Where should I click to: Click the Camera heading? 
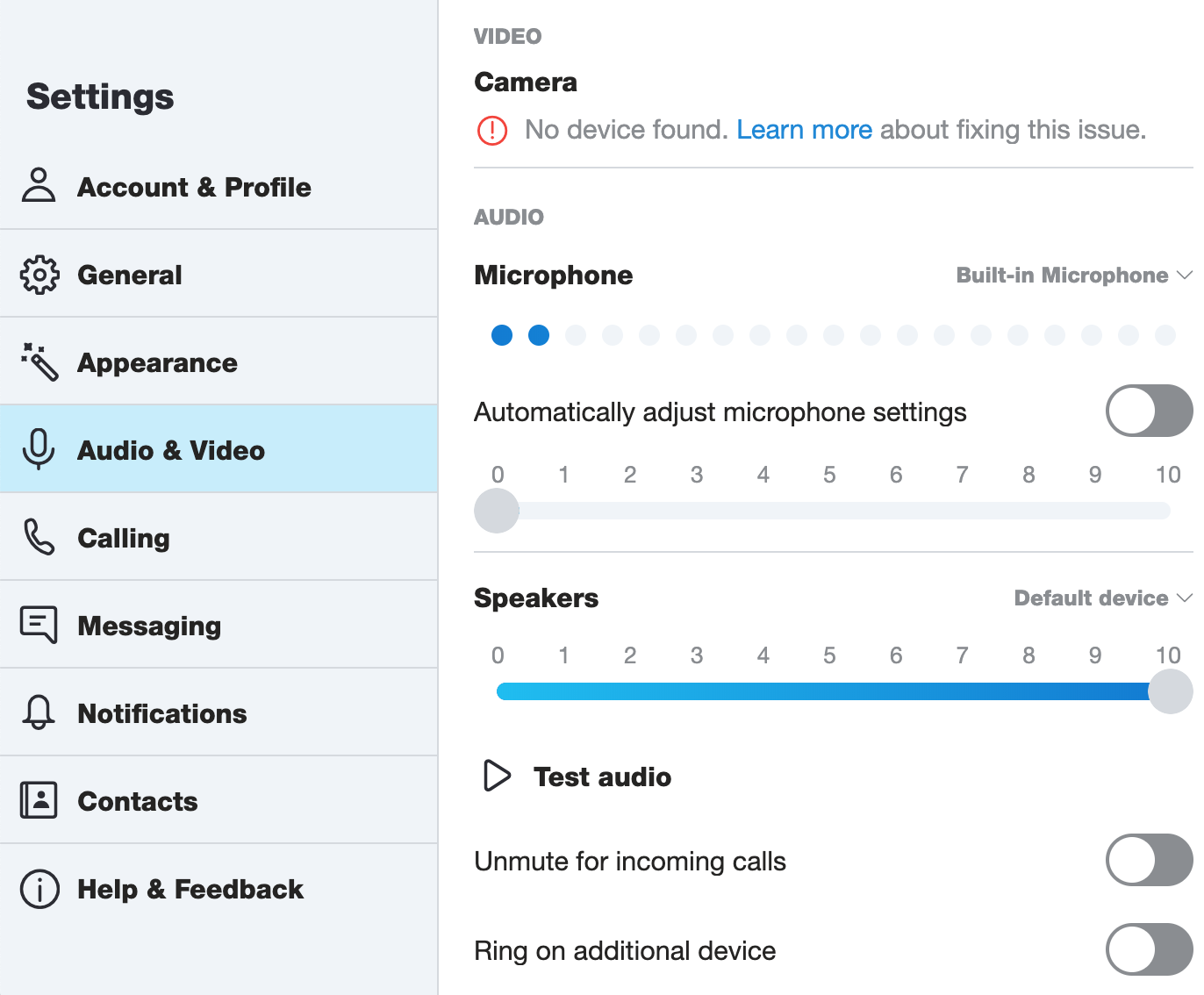click(526, 82)
